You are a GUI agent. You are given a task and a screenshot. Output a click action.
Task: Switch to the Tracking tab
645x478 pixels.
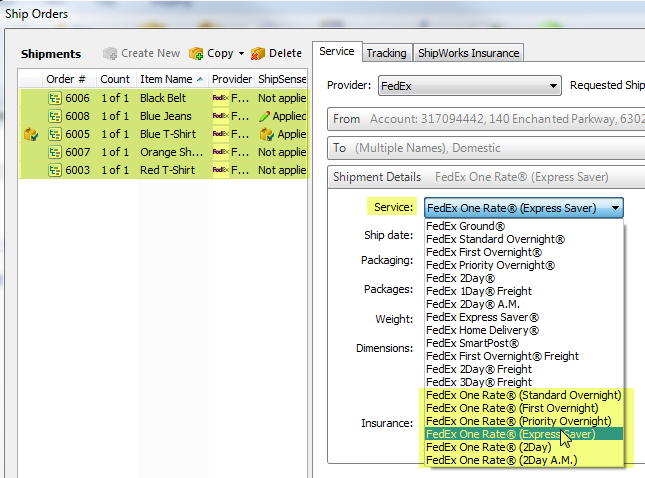click(x=386, y=53)
